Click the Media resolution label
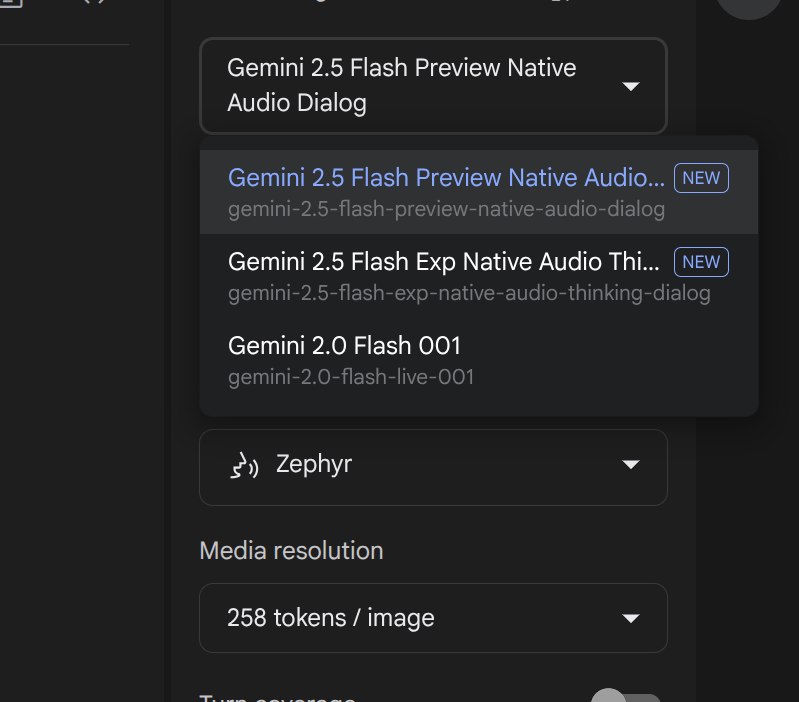 (x=291, y=551)
